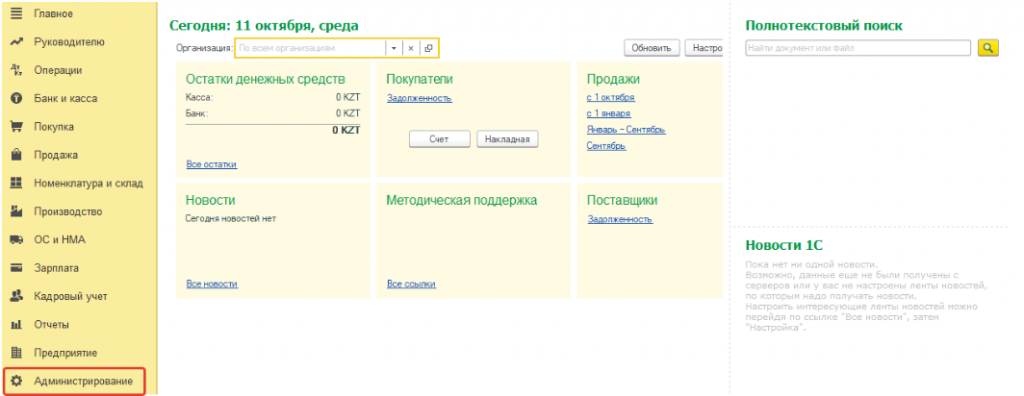Viewport: 1024px width, 396px height.
Task: Click the Полнотекстовый поиск heading
Action: pos(824,25)
